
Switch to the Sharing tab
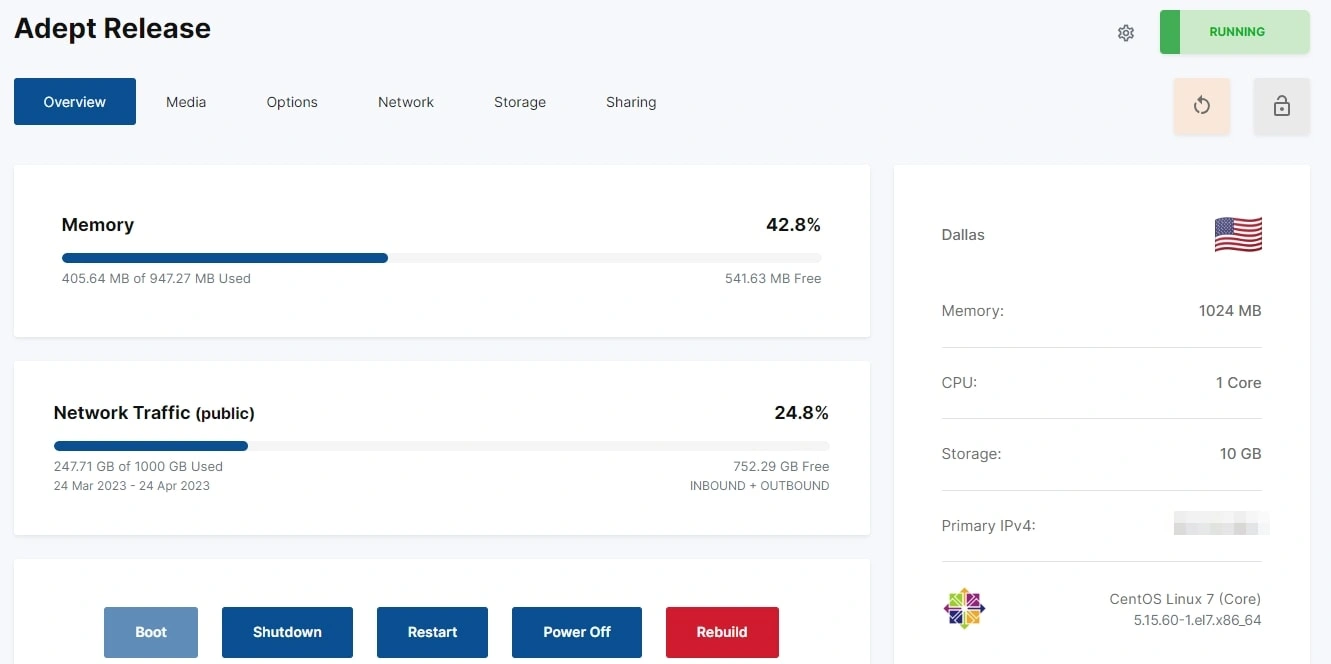click(631, 102)
